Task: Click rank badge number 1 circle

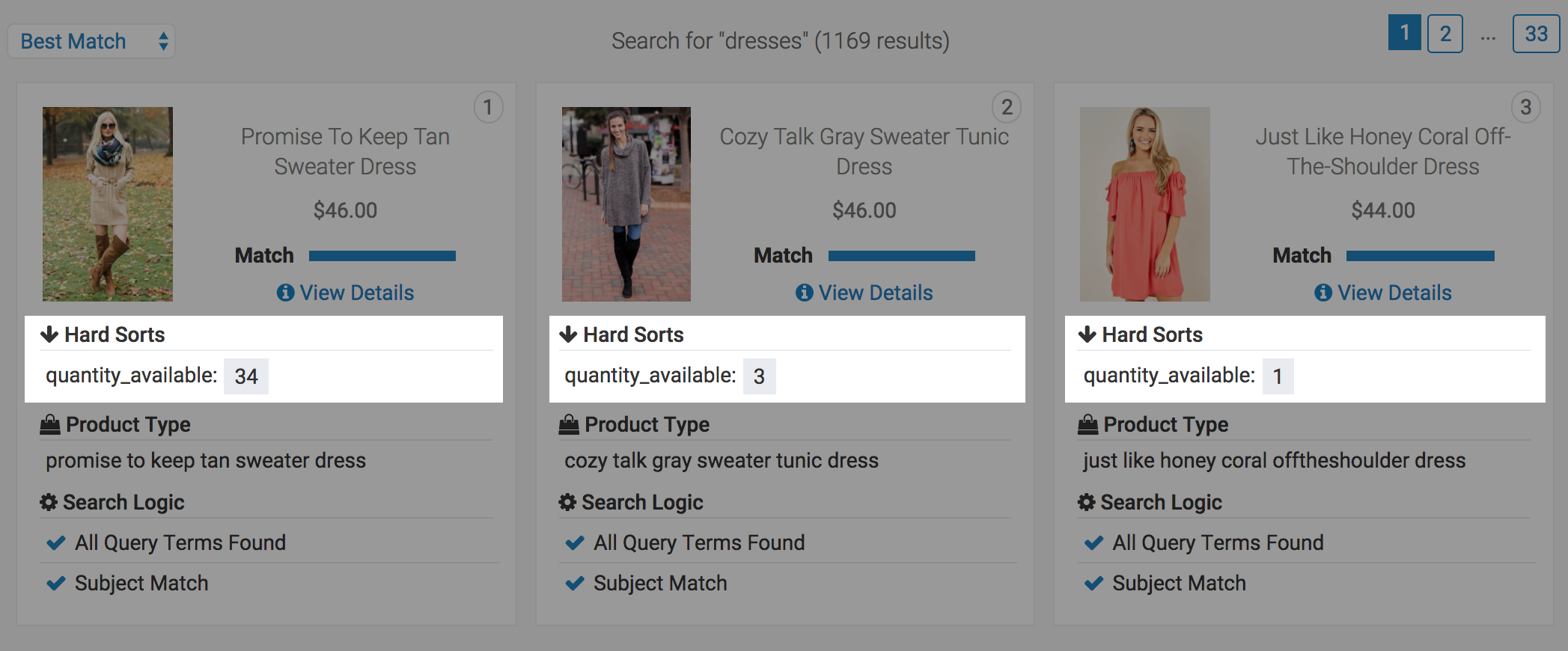Action: tap(488, 107)
